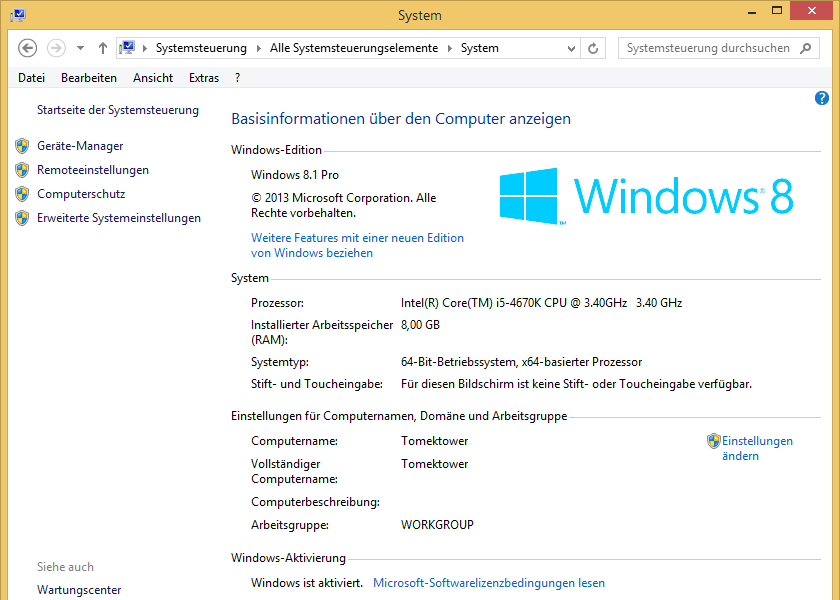The image size is (840, 600).
Task: Open Remoteeinstellungen link
Action: click(93, 170)
